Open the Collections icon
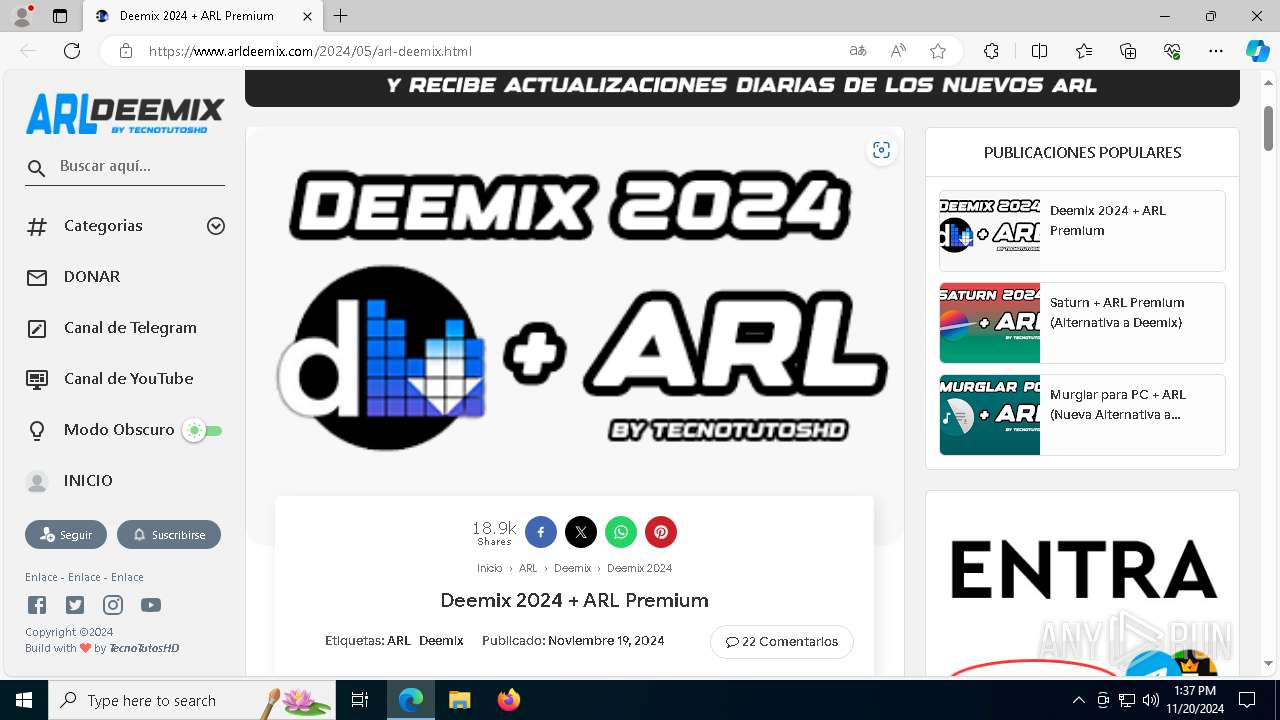The height and width of the screenshot is (720, 1280). coord(1128,51)
